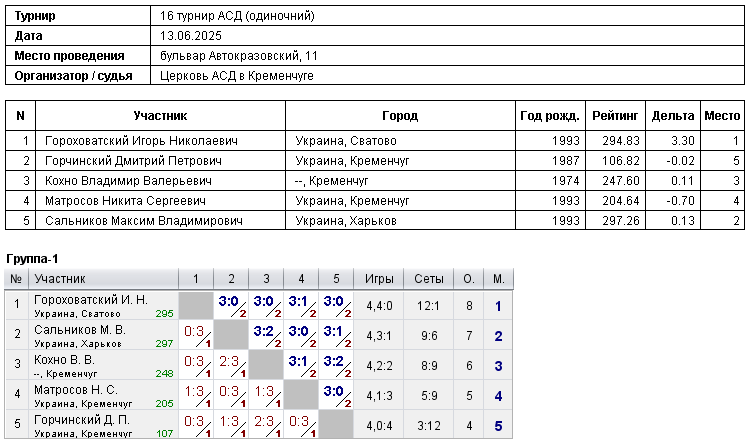The image size is (750, 444).
Task: Click rating value 297.26
Action: click(621, 221)
